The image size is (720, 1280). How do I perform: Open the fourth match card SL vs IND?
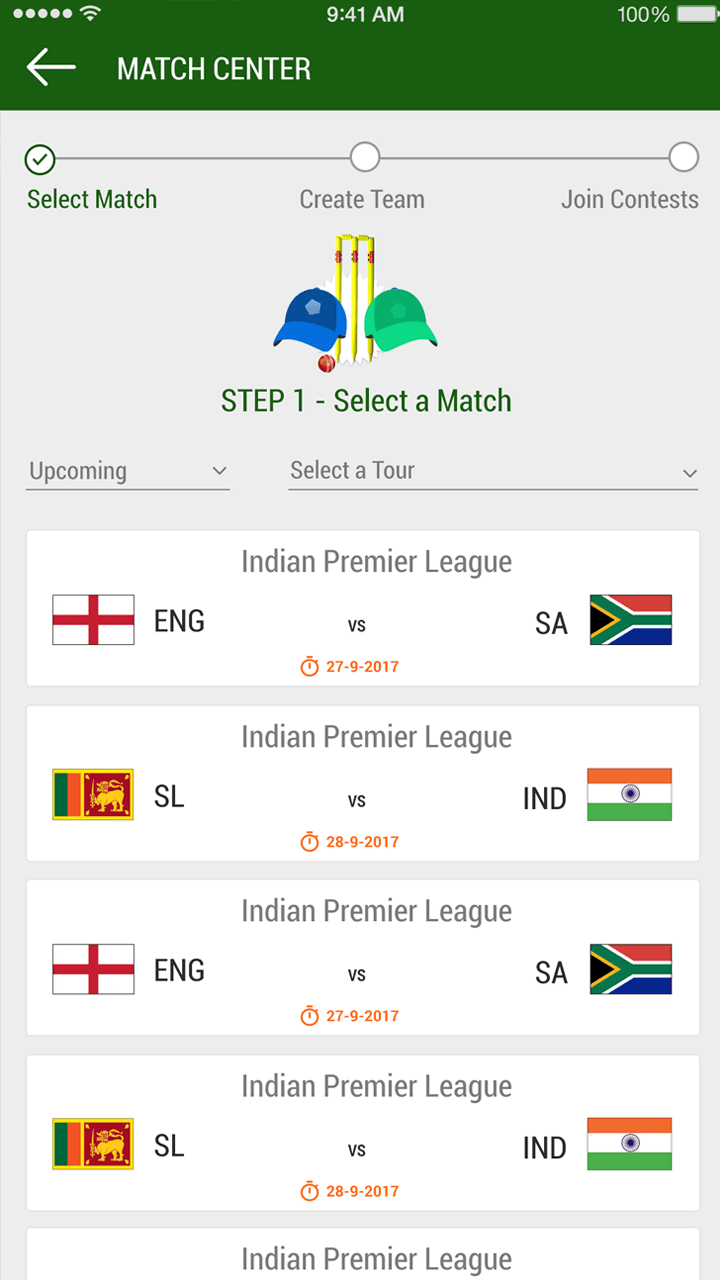(x=362, y=1132)
